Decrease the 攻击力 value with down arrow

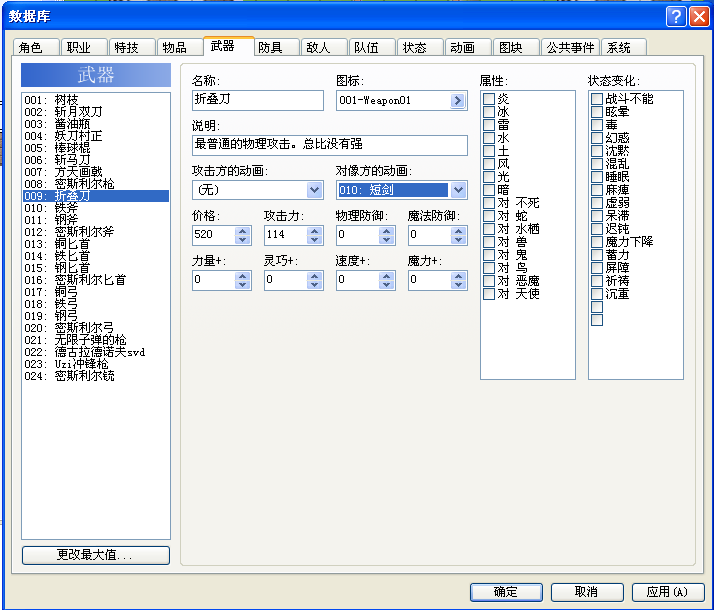click(315, 239)
